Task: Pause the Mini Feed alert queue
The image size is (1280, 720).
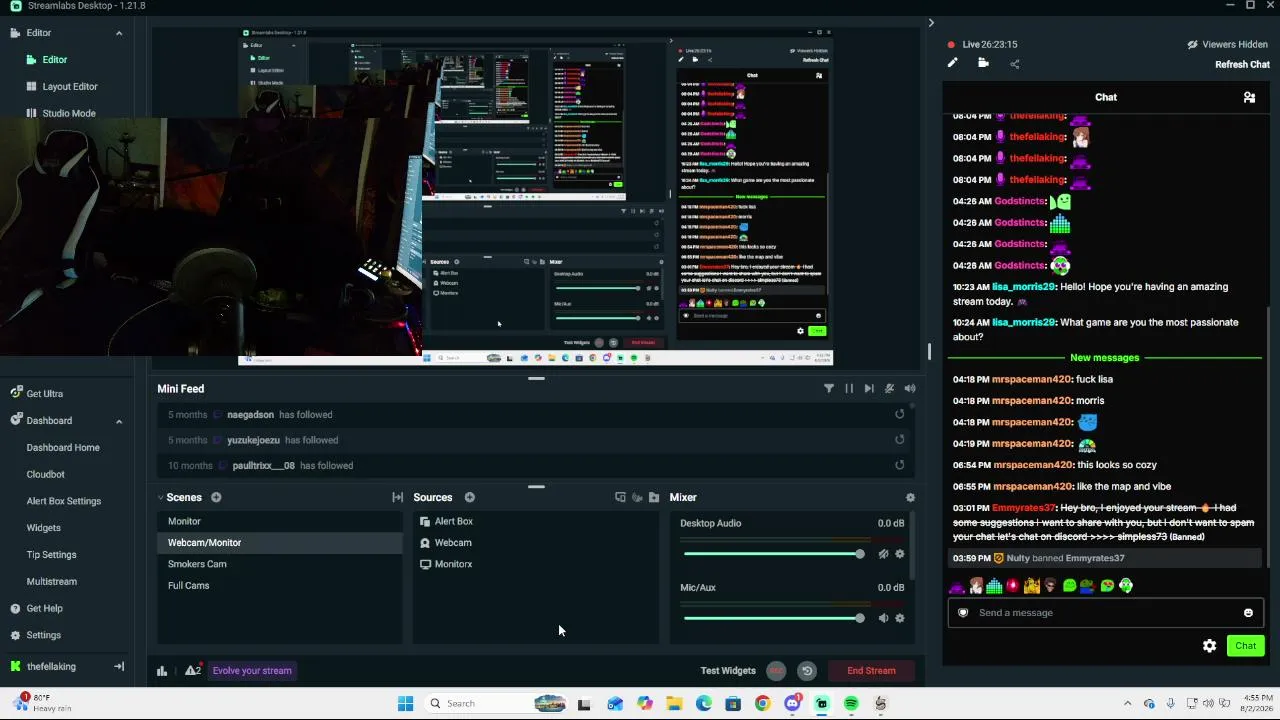Action: tap(849, 388)
